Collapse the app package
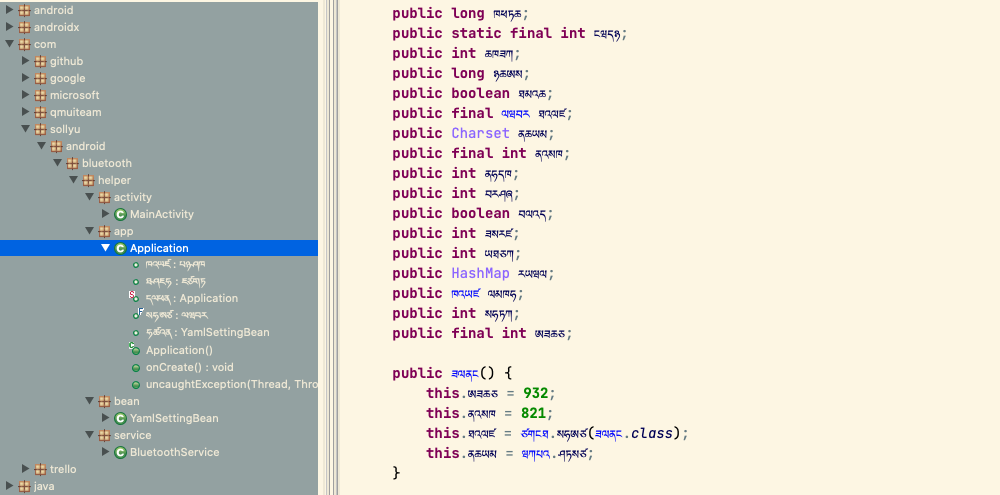 89,231
